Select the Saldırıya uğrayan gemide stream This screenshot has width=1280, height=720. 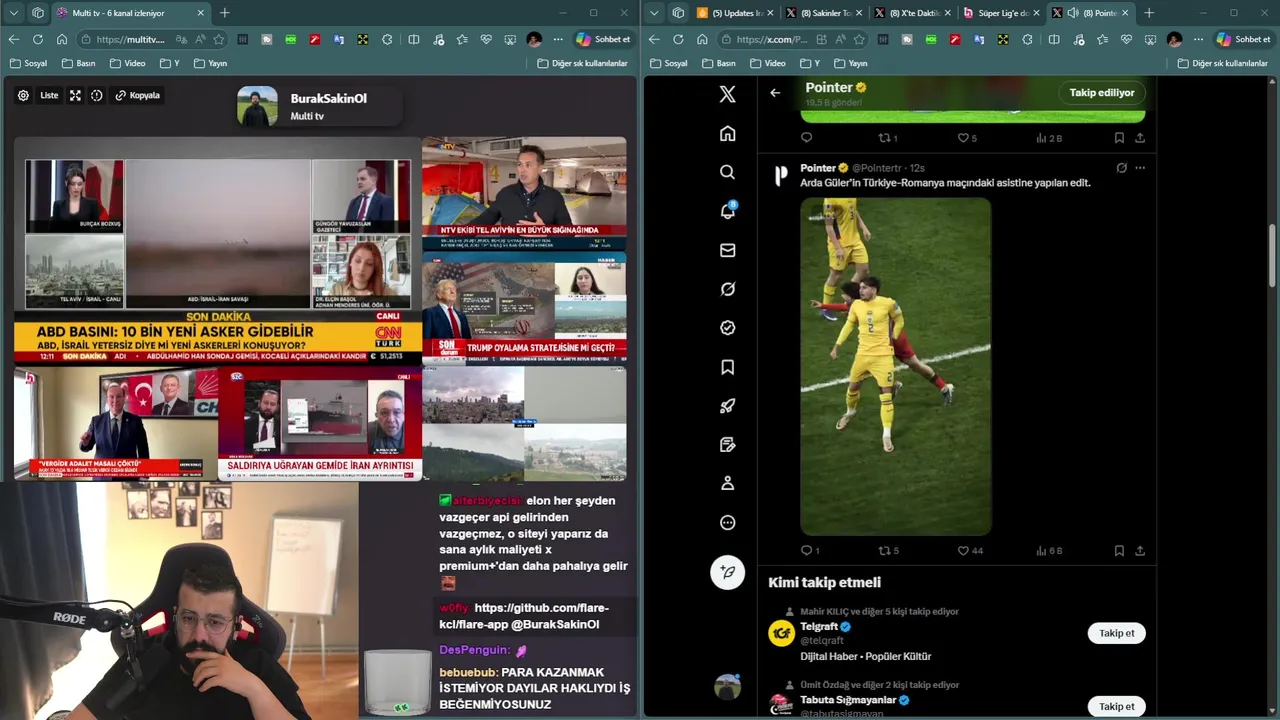pyautogui.click(x=319, y=423)
